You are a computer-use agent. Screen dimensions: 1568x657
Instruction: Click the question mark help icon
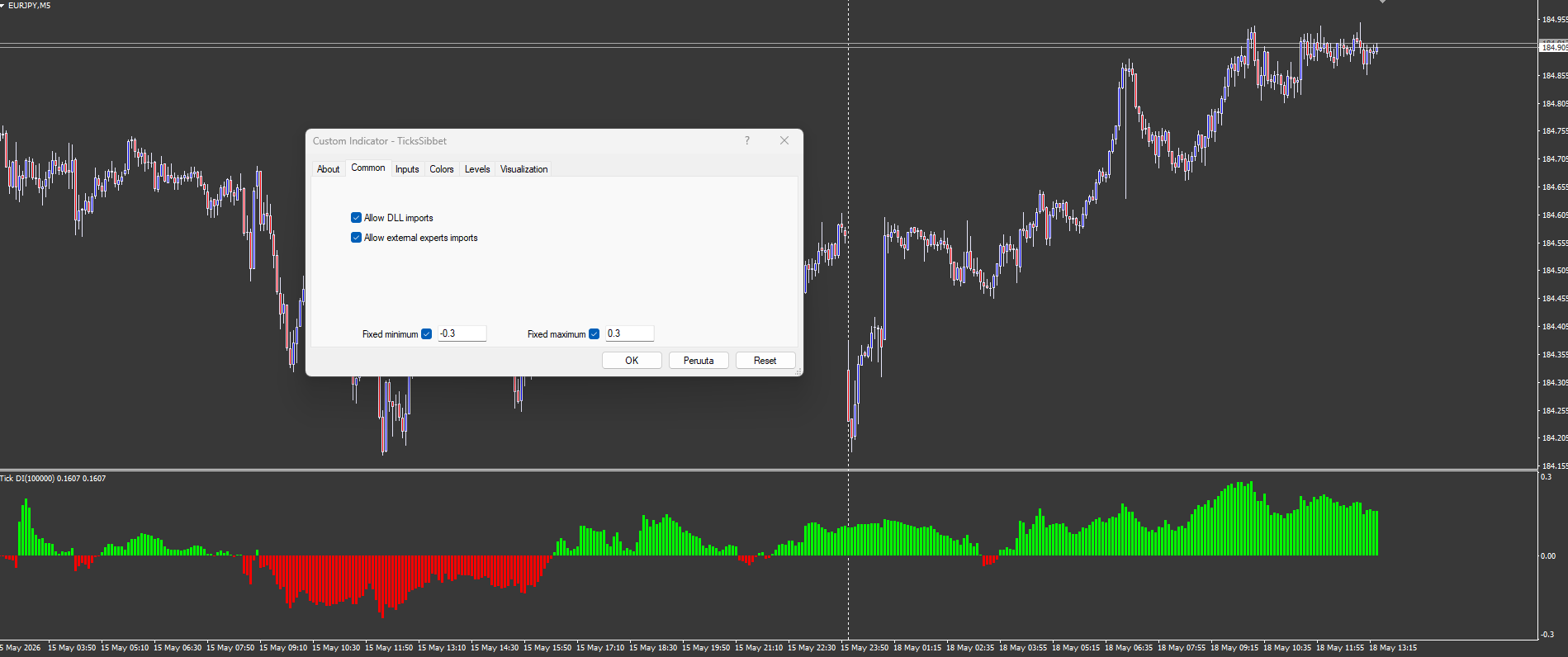click(x=747, y=140)
